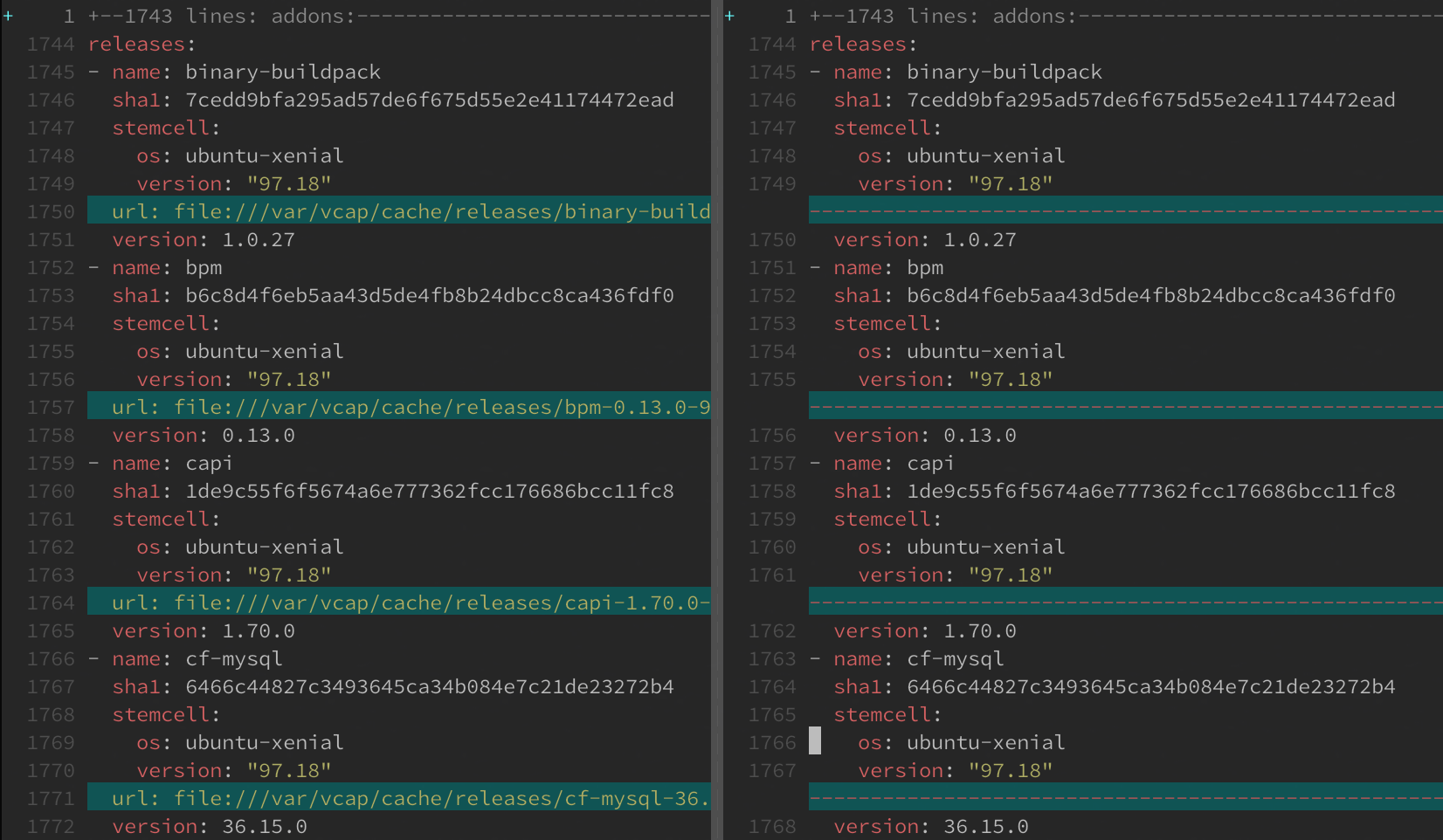
Task: Expand the folded 1743-line addons section, left pane
Action: click(x=349, y=15)
